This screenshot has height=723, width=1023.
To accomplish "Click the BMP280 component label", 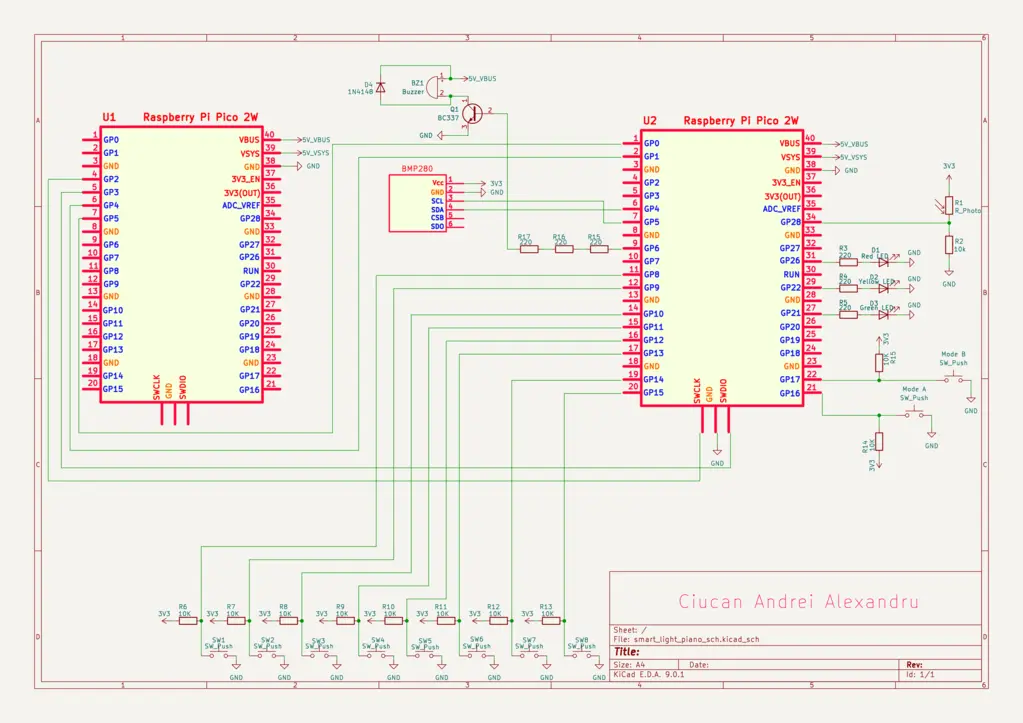I will point(417,168).
